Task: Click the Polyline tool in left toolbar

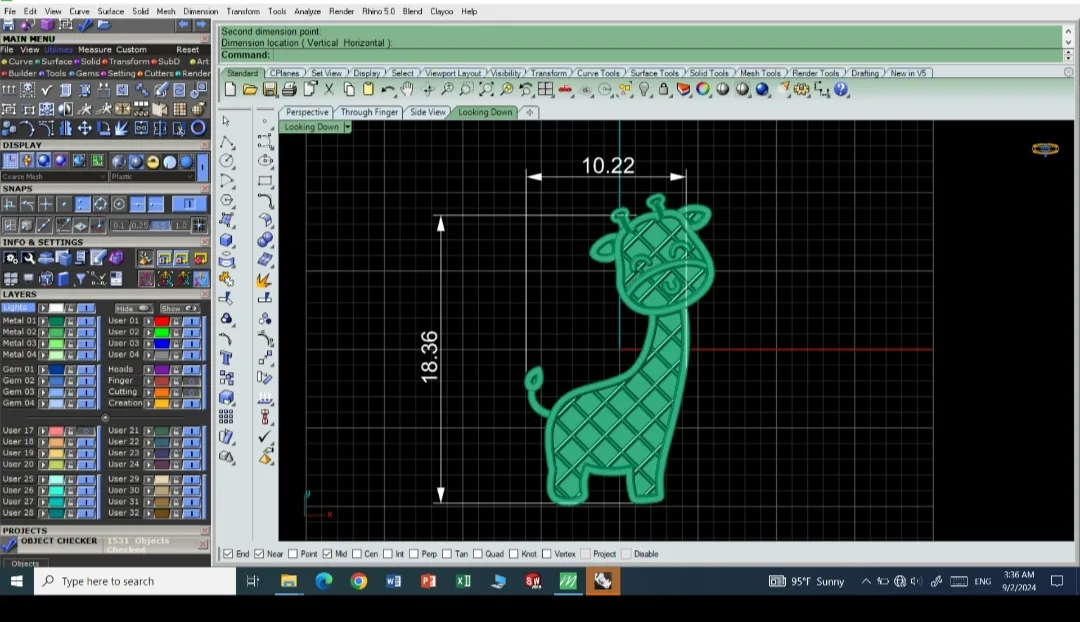Action: [x=226, y=141]
